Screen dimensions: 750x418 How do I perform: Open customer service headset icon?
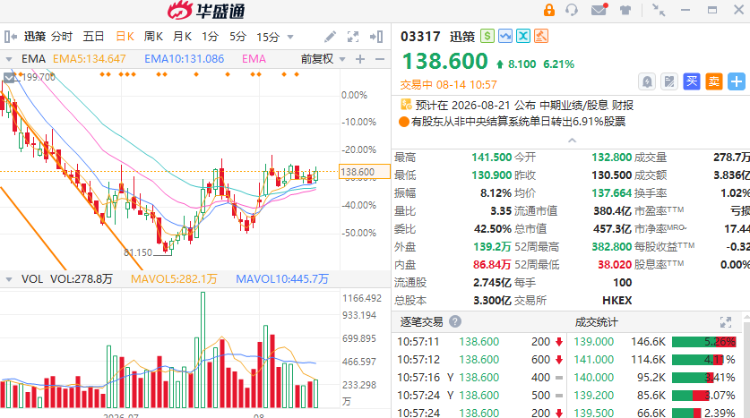(x=572, y=10)
